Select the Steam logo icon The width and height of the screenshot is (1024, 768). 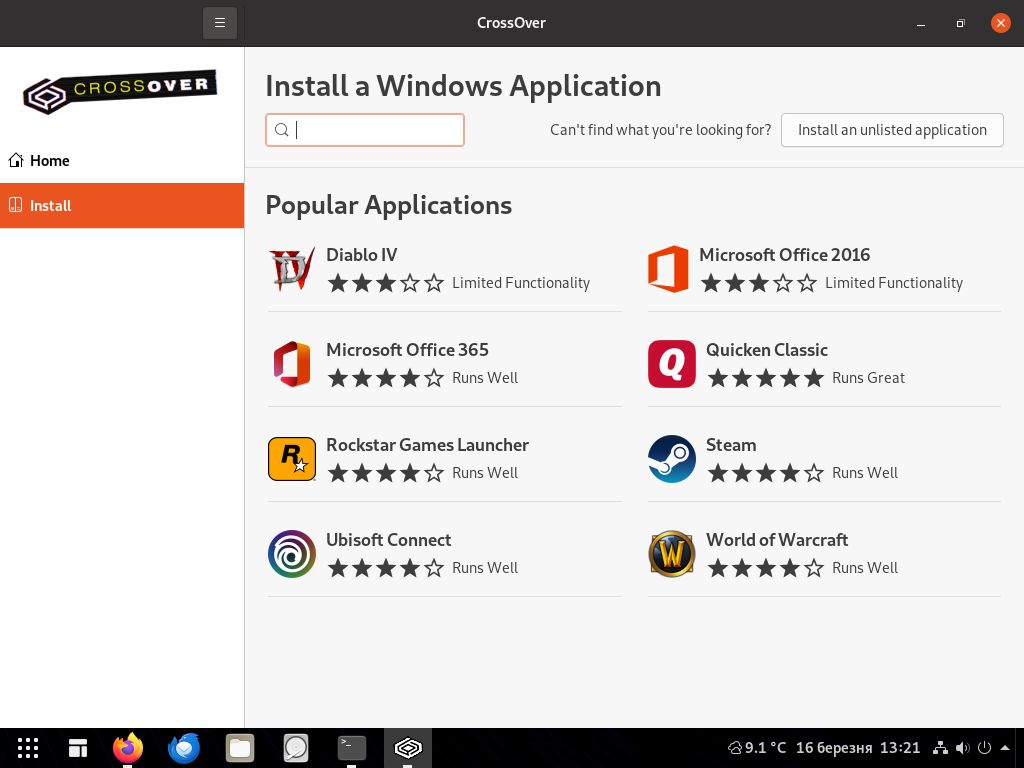click(x=671, y=459)
